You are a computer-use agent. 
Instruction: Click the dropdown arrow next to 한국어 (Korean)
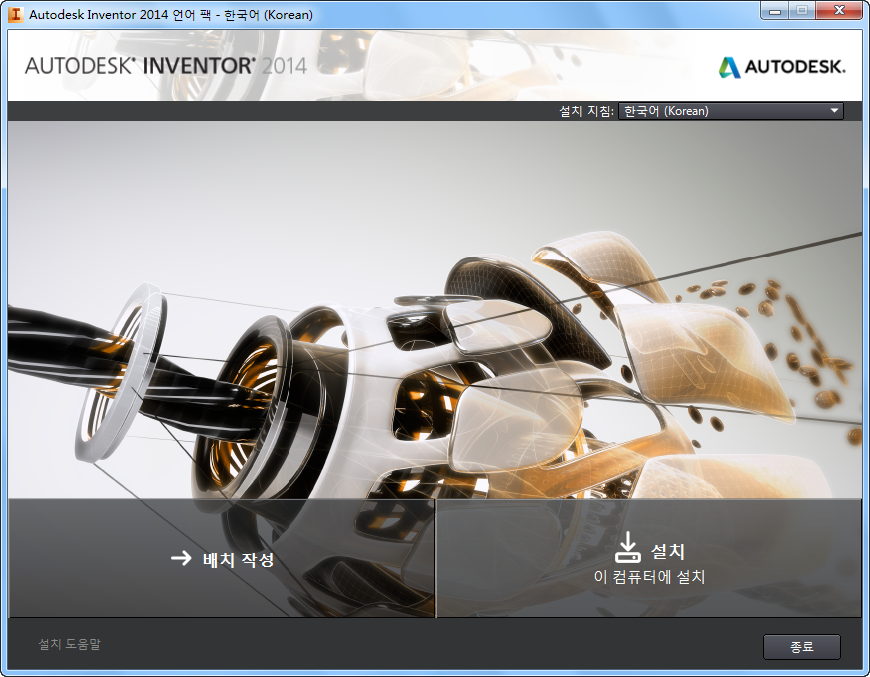pyautogui.click(x=834, y=110)
